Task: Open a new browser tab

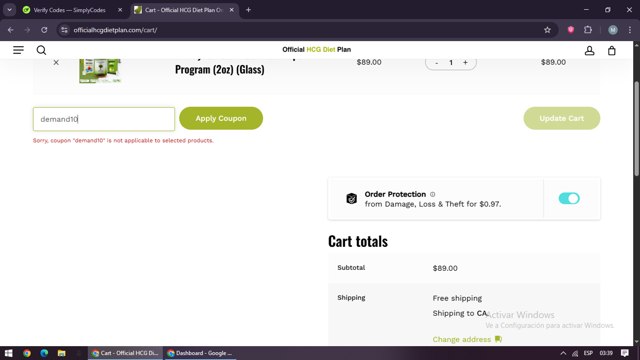Action: click(x=248, y=10)
